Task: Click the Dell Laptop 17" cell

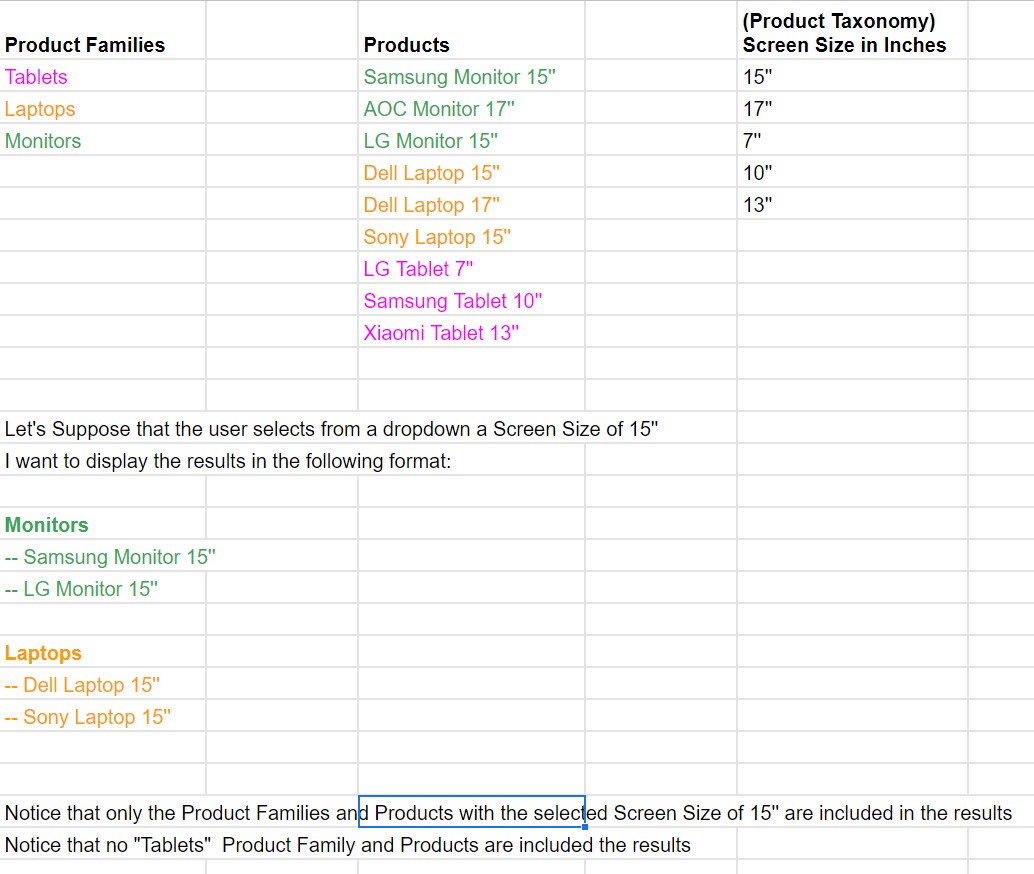Action: click(471, 204)
